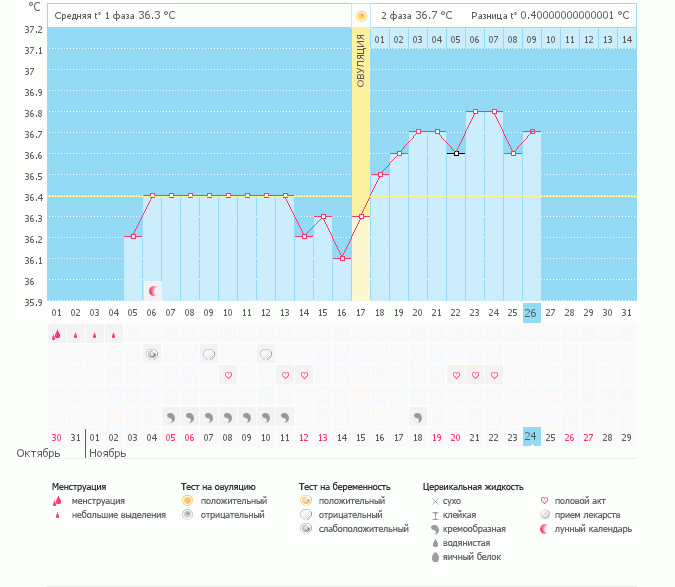Viewport: 675px width, 587px height.
Task: Click the creamy cervical fluid icon on day 07
Action: [171, 416]
